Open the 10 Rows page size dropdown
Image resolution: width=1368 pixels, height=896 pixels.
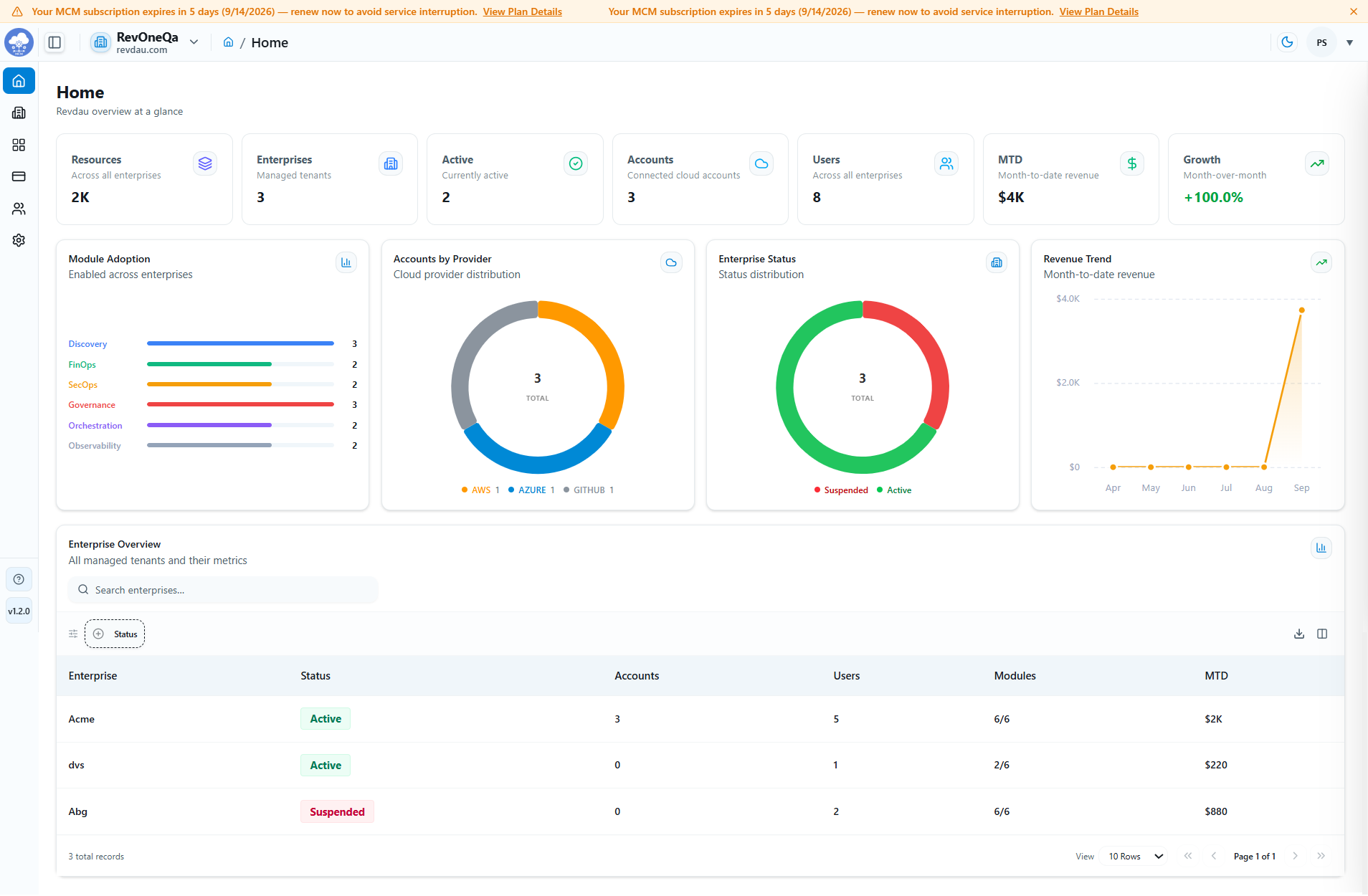(1136, 857)
